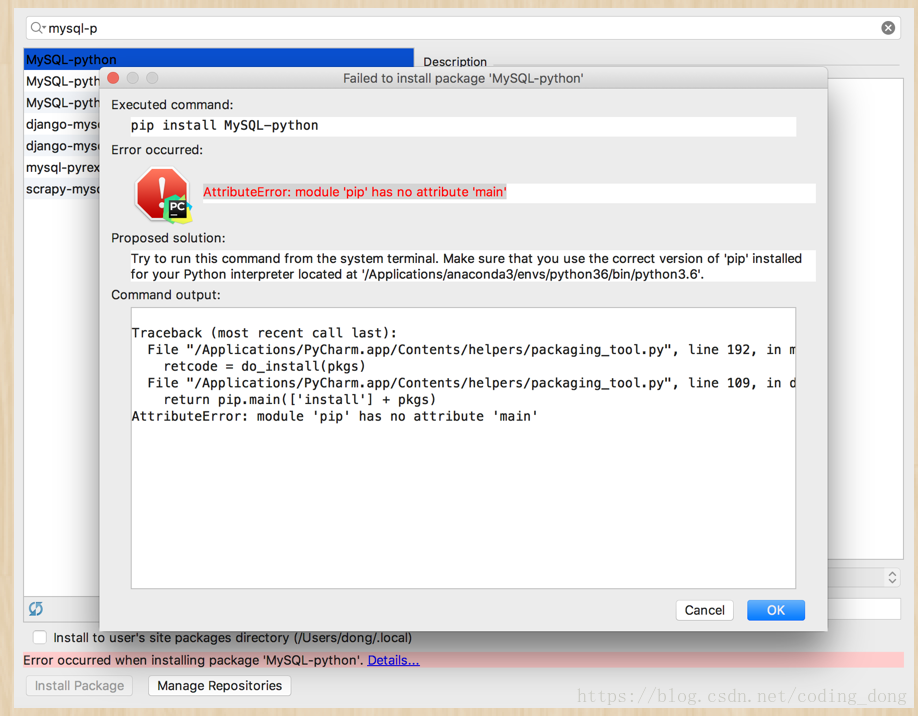Click the proposed solution text
Screen dimensions: 918x716
tap(467, 266)
